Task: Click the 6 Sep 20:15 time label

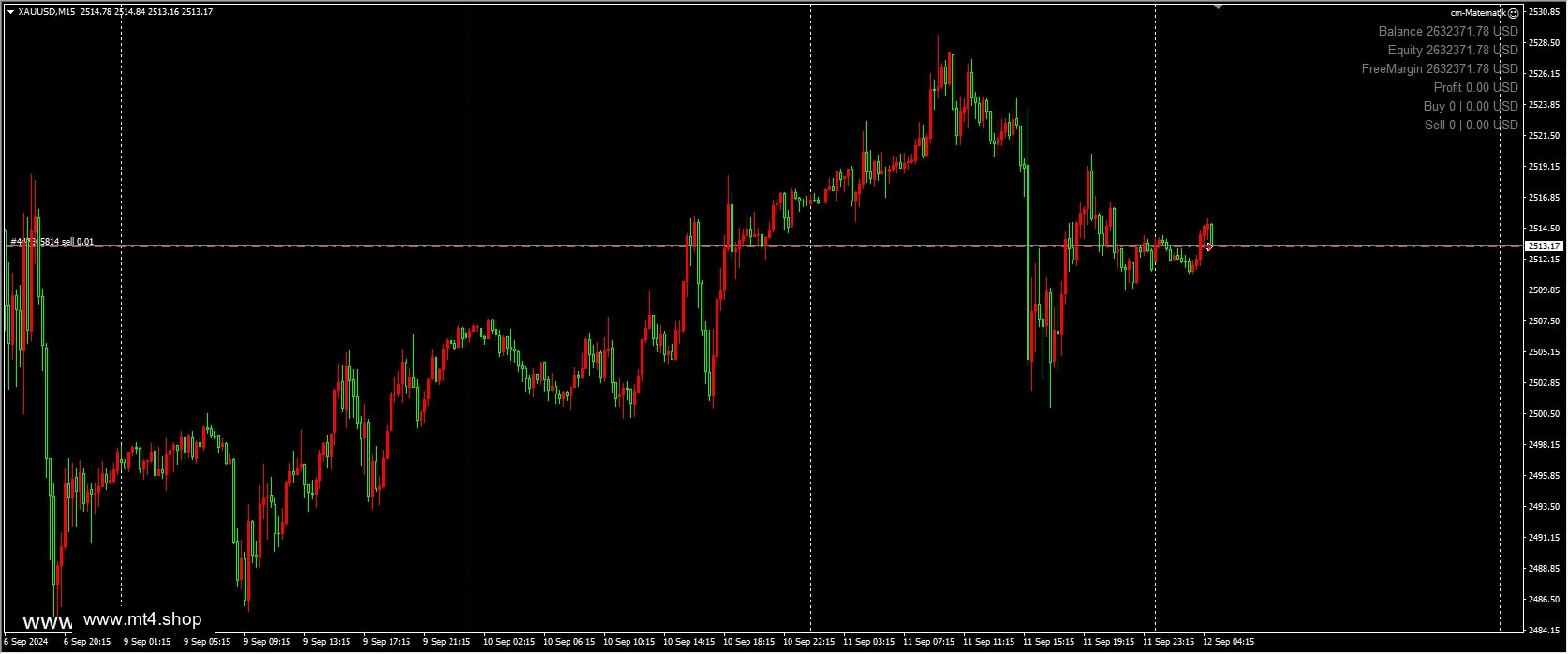Action: click(87, 643)
